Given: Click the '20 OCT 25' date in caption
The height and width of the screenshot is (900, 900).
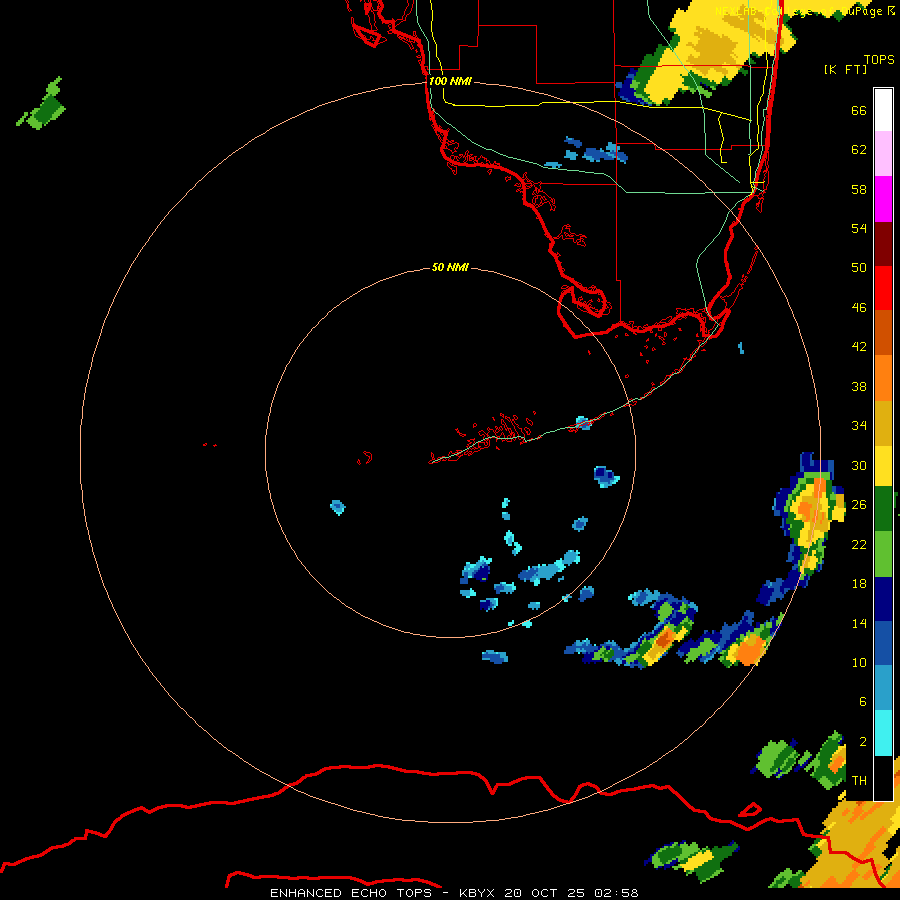Looking at the screenshot, I should 544,893.
